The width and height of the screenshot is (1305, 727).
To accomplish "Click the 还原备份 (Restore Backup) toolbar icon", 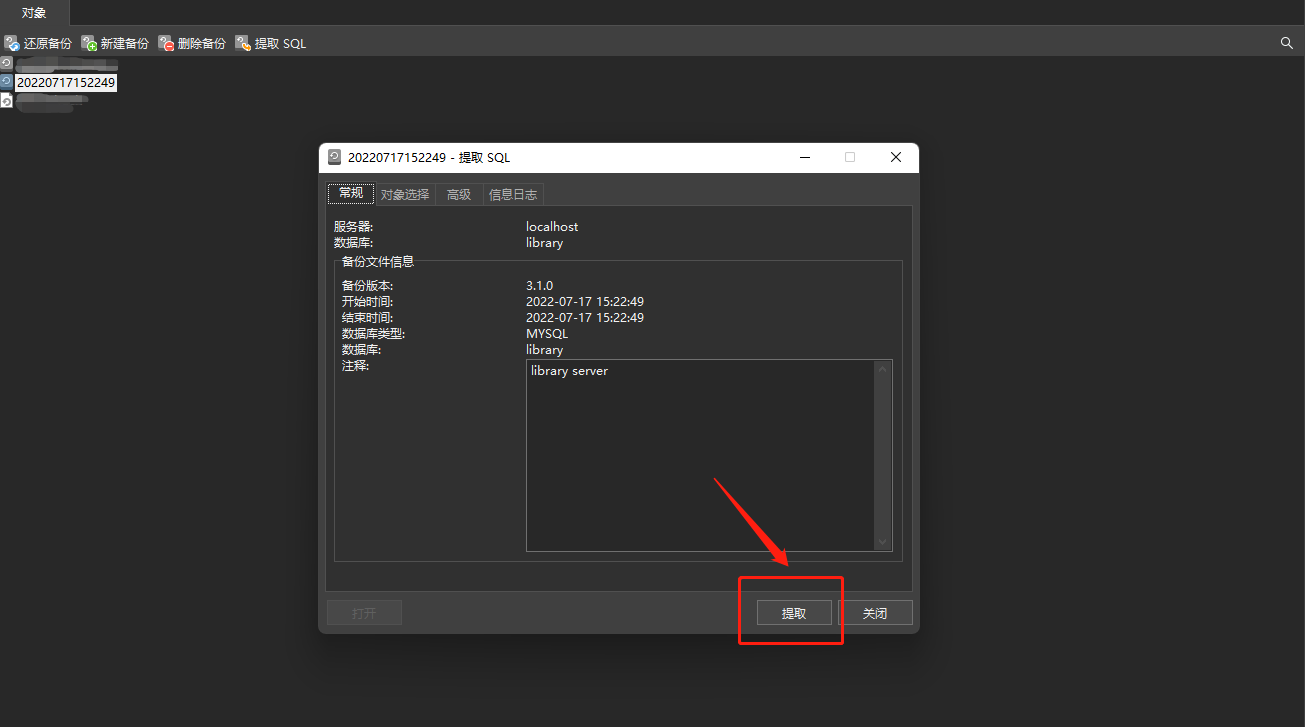I will (12, 43).
